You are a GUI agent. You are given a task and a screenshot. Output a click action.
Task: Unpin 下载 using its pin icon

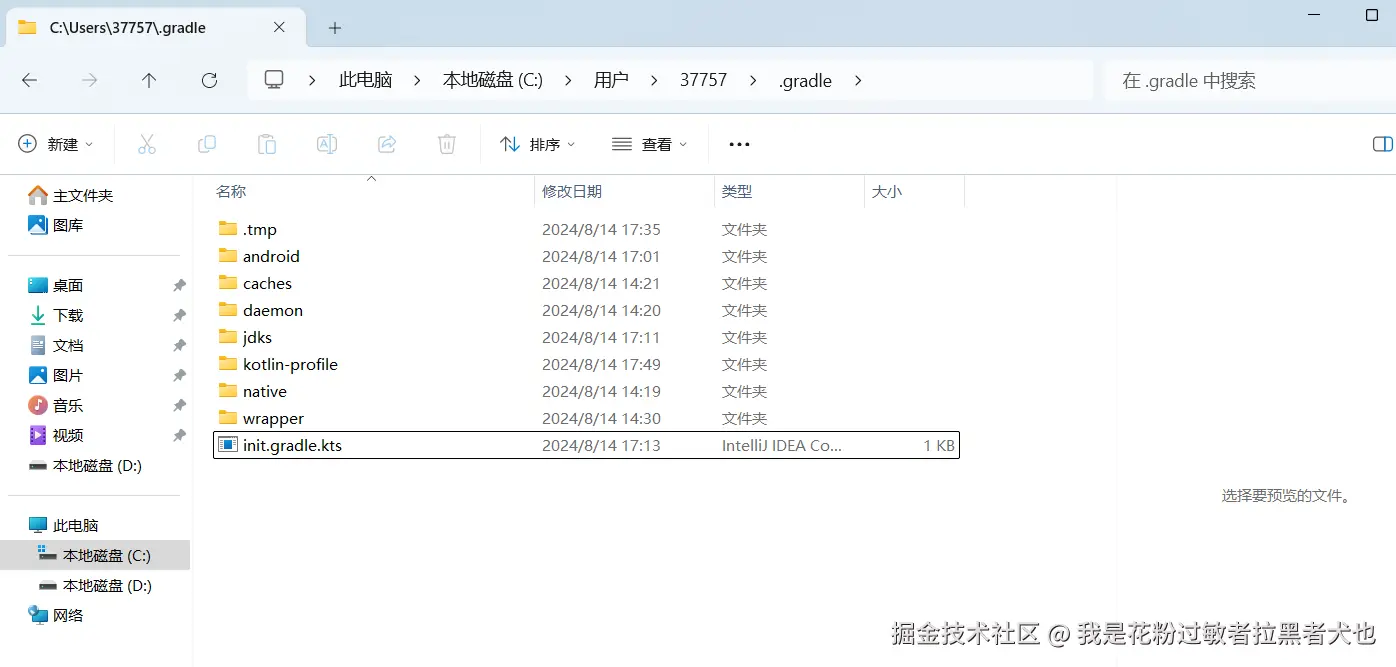[x=179, y=315]
